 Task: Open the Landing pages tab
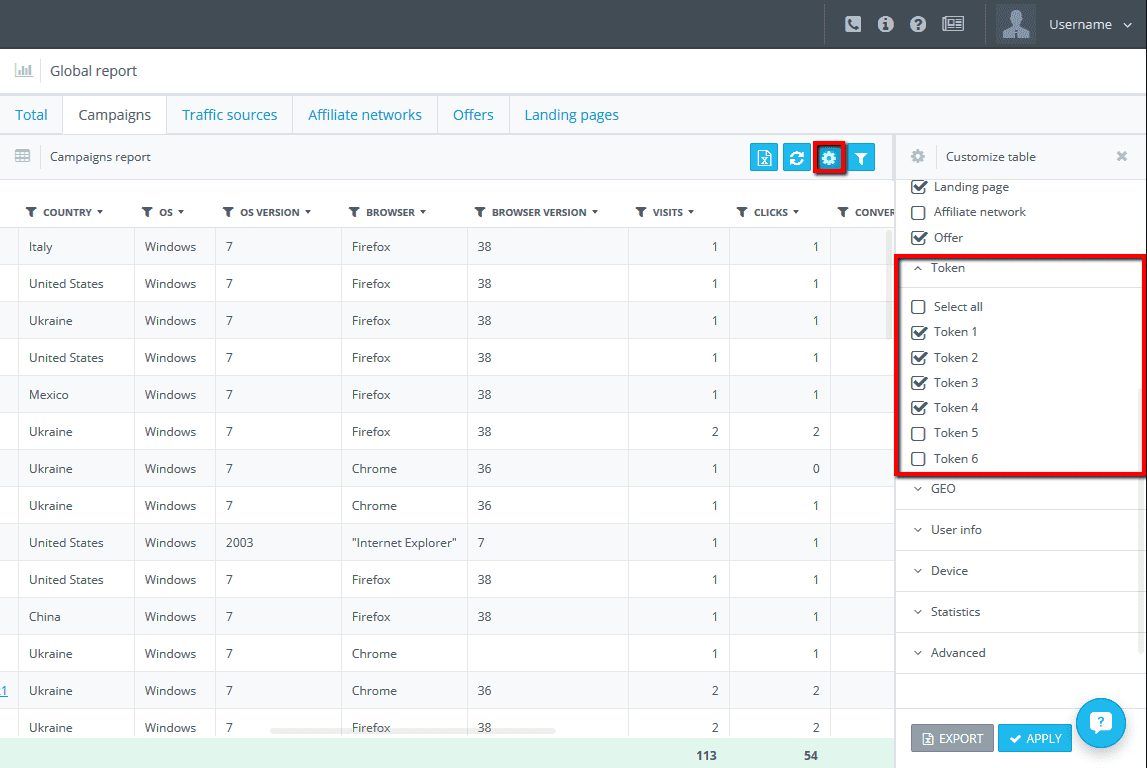click(x=571, y=115)
